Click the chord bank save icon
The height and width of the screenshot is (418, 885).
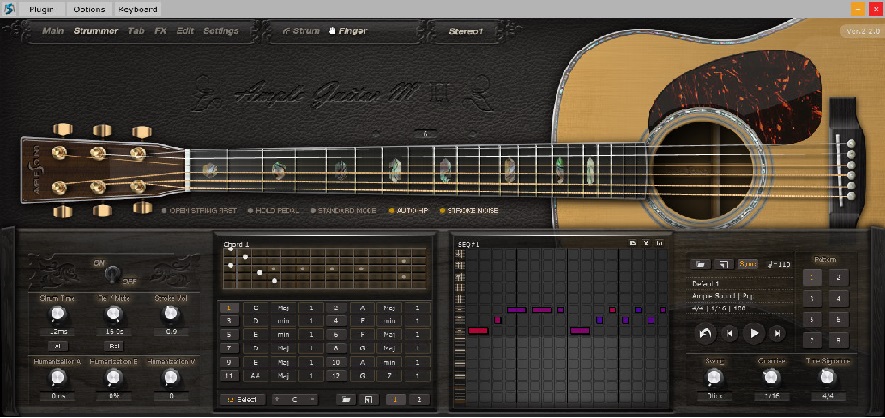[x=369, y=399]
